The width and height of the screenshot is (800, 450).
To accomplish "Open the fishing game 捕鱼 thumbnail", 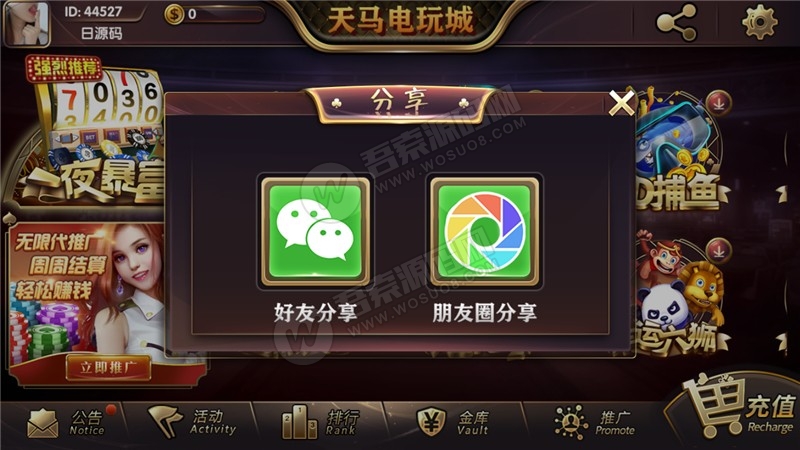I will coord(681,152).
